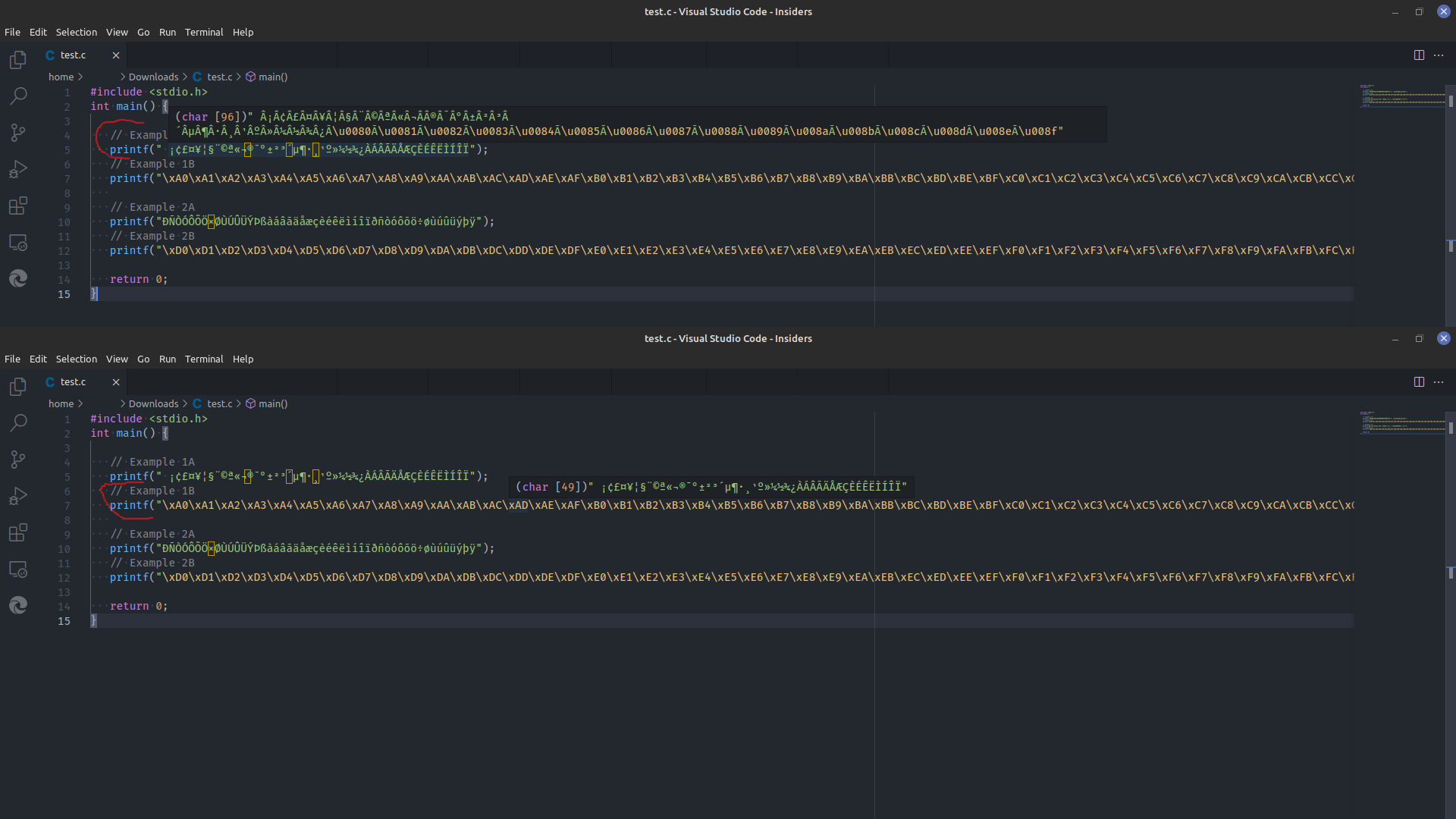Split the editor using the top-right split icon
Image resolution: width=1456 pixels, height=819 pixels.
tap(1418, 55)
